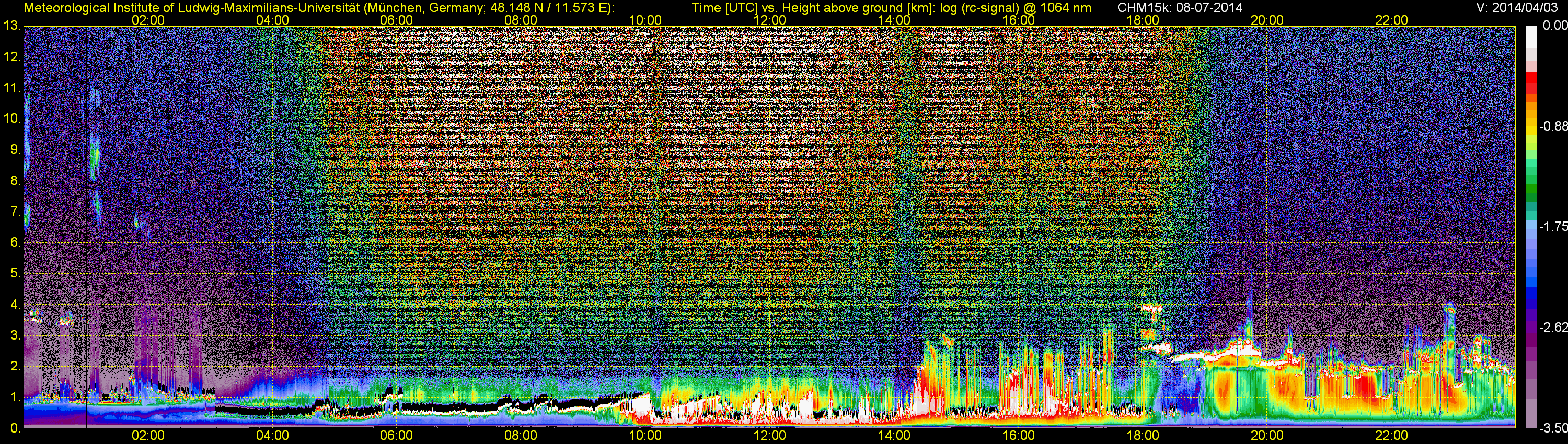The height and width of the screenshot is (444, 1568).
Task: Click the 2 km height axis label
Action: tap(15, 366)
